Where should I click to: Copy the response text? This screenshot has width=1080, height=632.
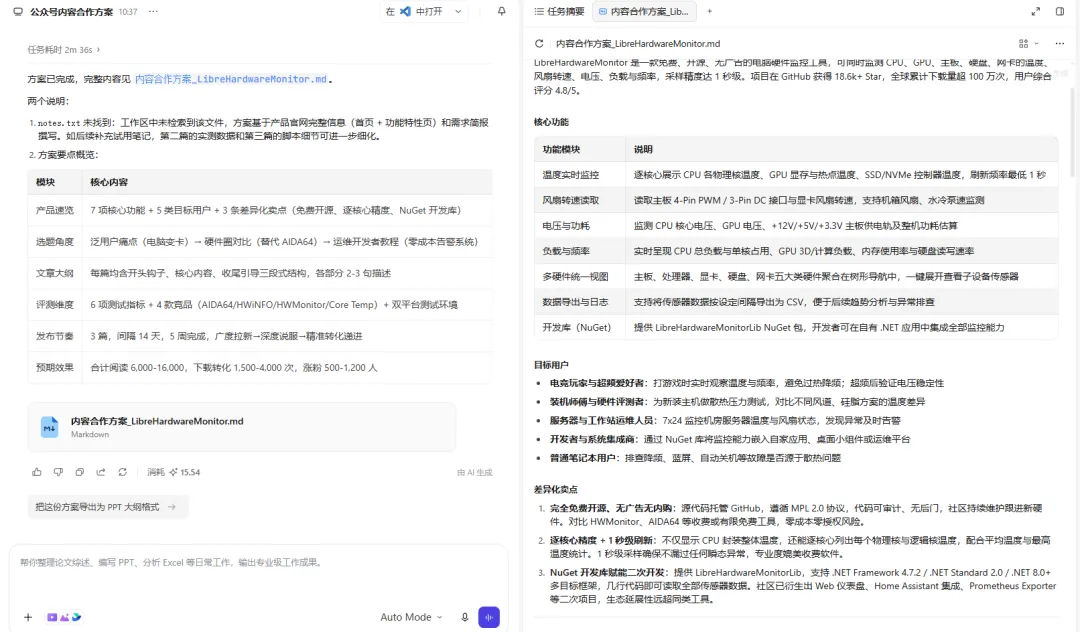pos(80,472)
